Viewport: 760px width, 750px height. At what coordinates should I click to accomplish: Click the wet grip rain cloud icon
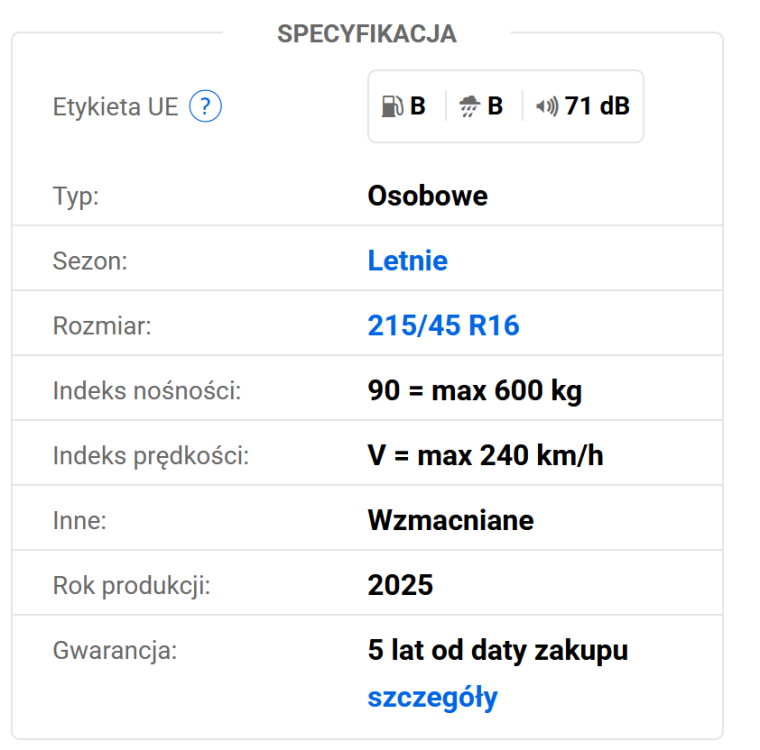click(x=469, y=106)
